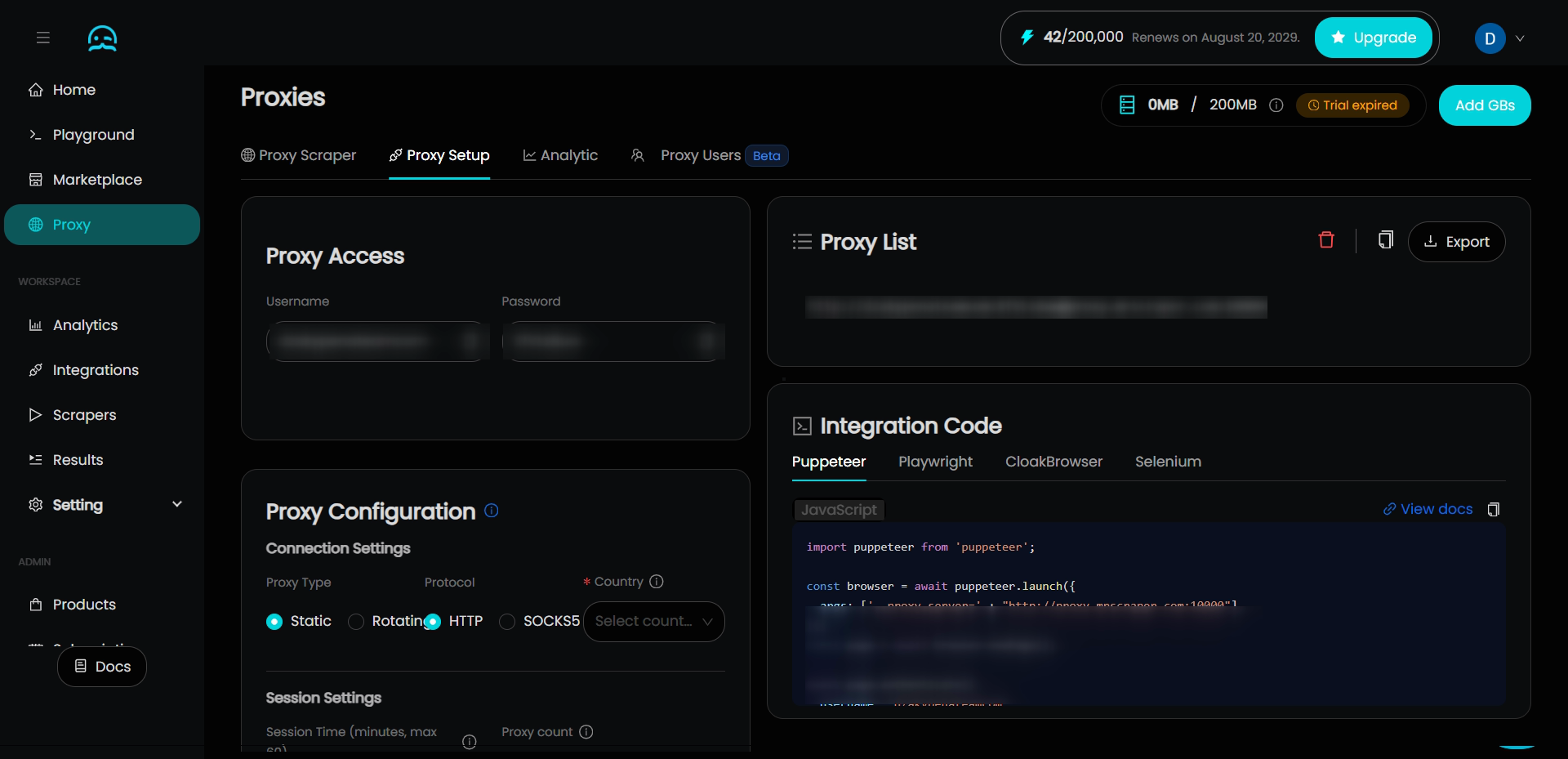
Task: Open the Docs button
Action: click(102, 667)
